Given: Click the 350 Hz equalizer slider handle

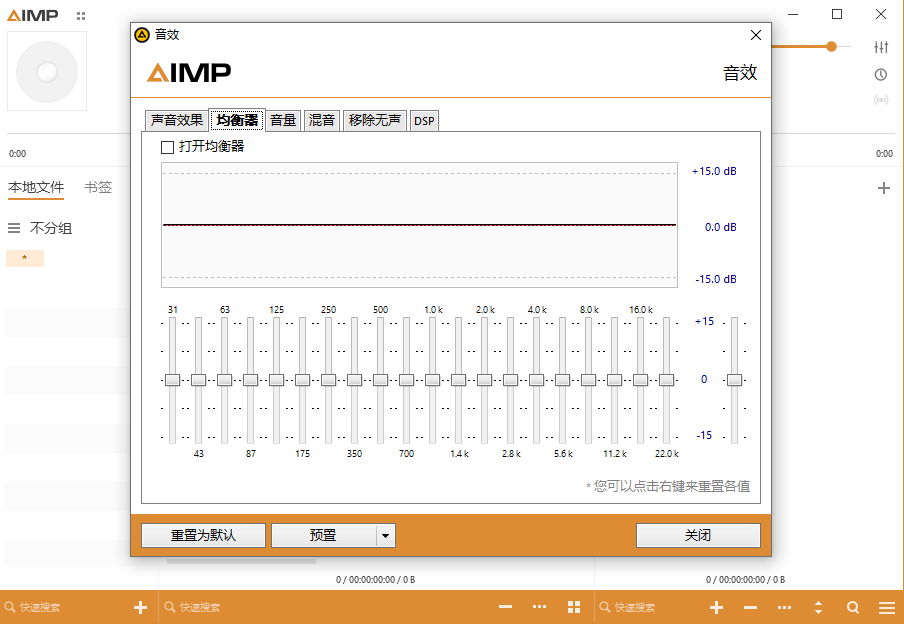Looking at the screenshot, I should tap(355, 379).
